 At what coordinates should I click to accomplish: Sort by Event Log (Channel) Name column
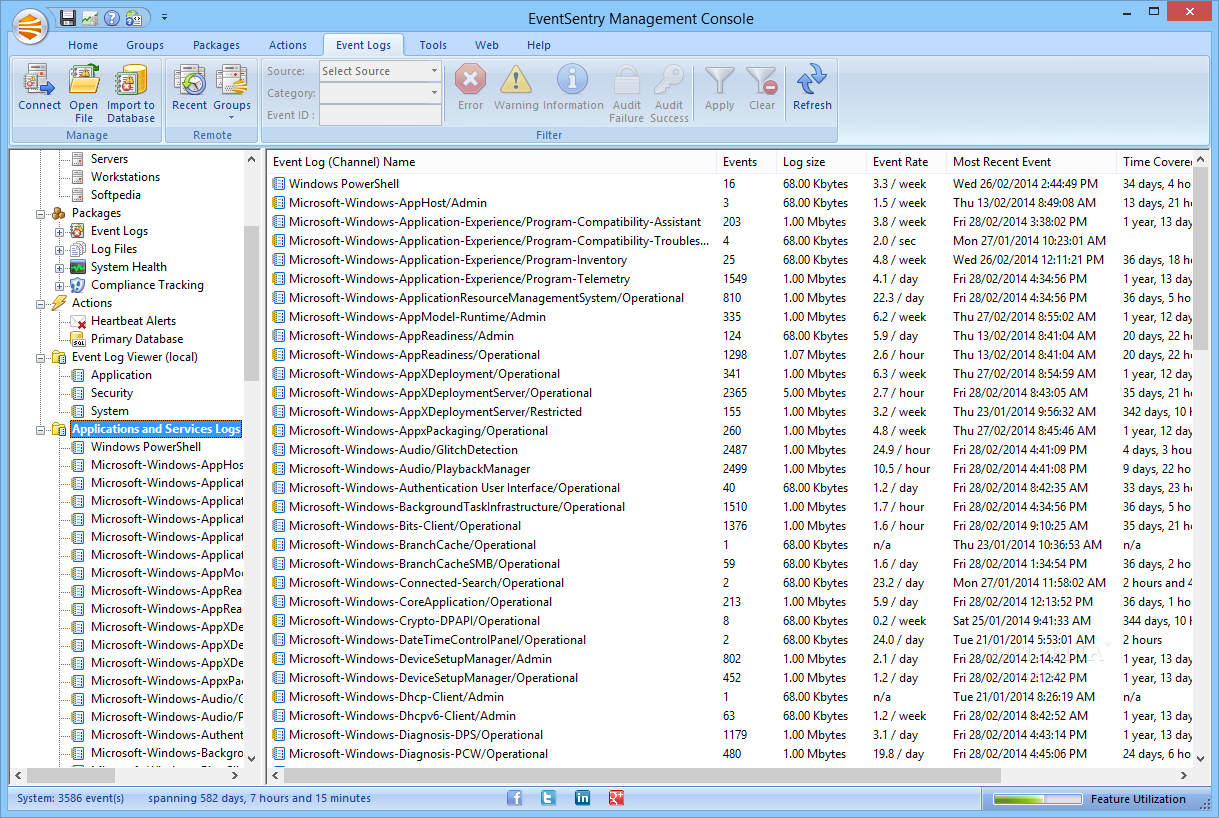click(492, 162)
